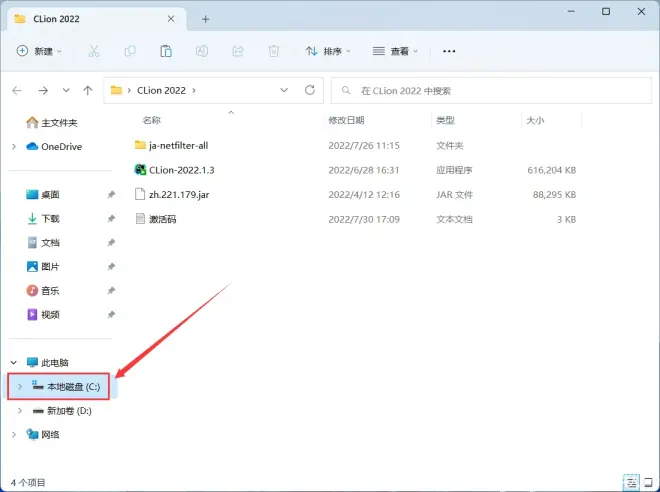Viewport: 660px width, 492px height.
Task: Refresh the CLion 2022 folder
Action: [x=310, y=90]
